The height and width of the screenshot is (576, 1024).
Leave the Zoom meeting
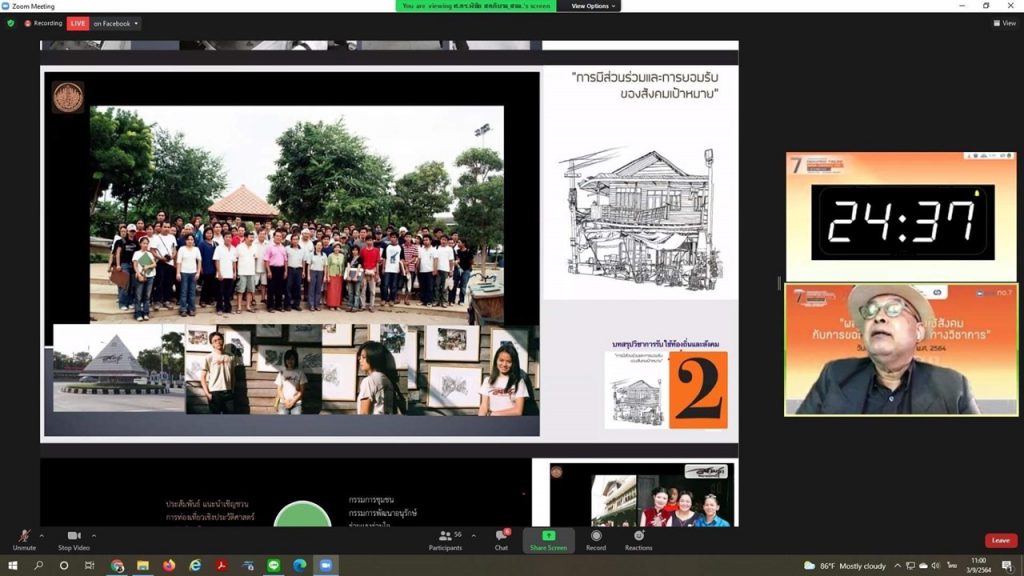(1000, 540)
